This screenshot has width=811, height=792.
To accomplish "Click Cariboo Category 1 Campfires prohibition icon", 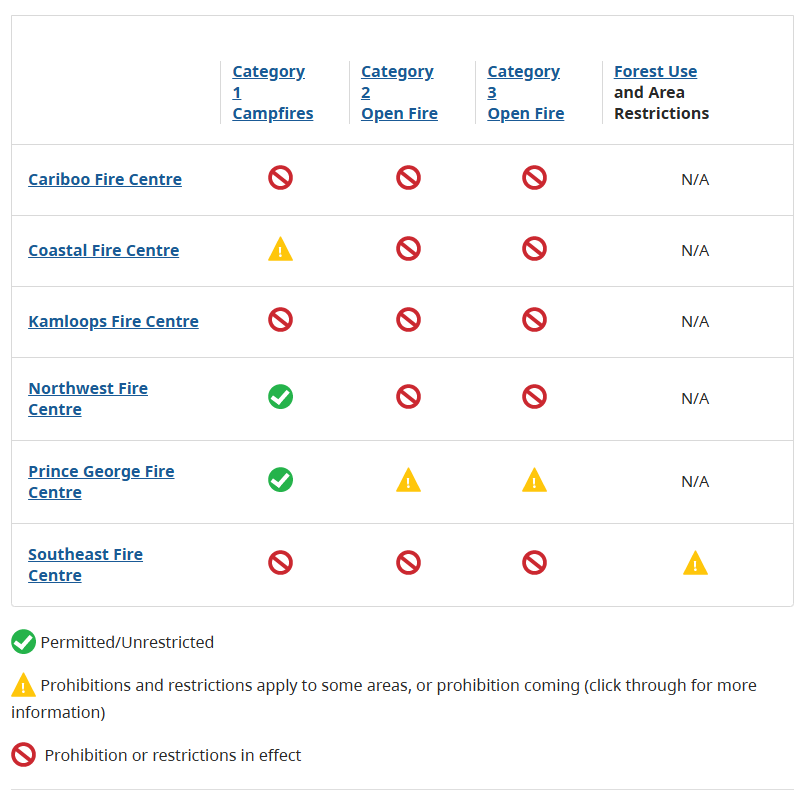I will pyautogui.click(x=280, y=178).
